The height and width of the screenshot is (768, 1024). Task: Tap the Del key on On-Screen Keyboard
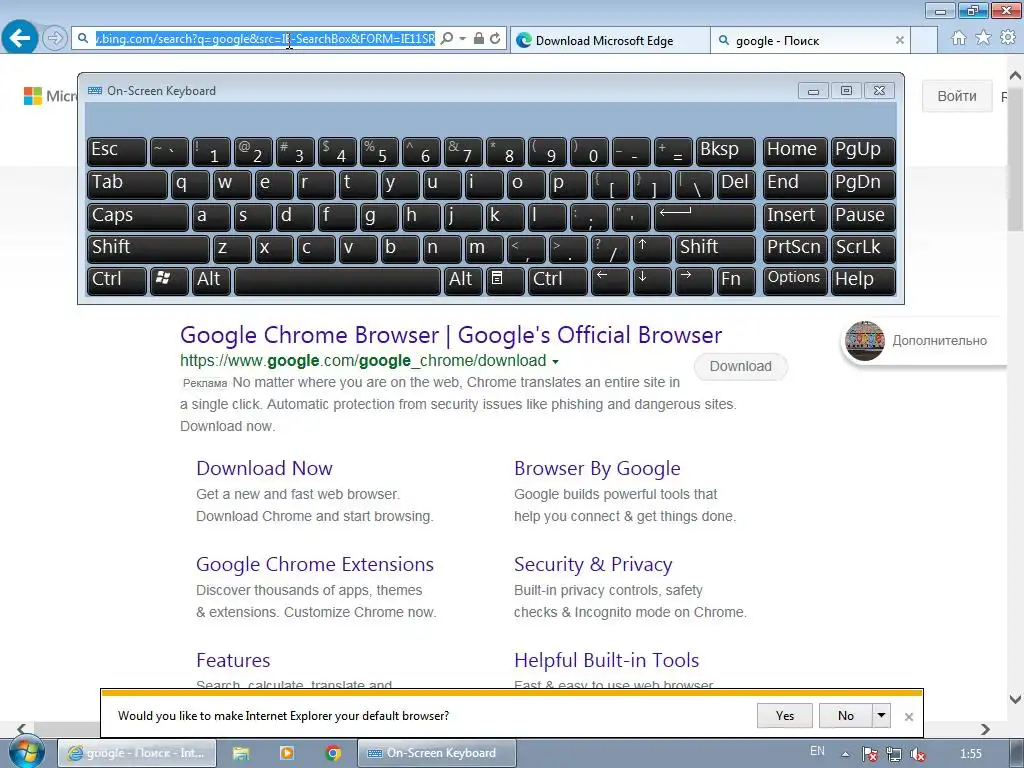click(736, 184)
